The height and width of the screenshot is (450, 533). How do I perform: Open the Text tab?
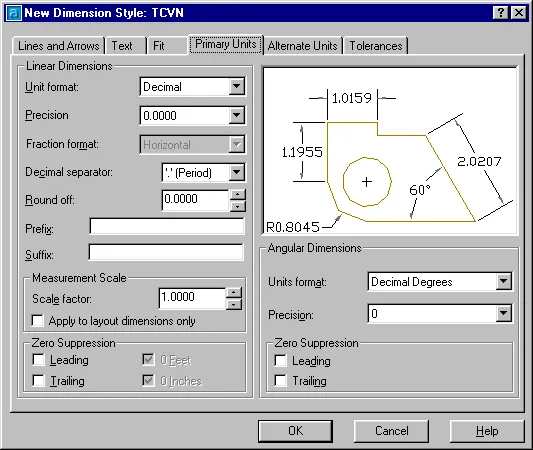[x=125, y=46]
